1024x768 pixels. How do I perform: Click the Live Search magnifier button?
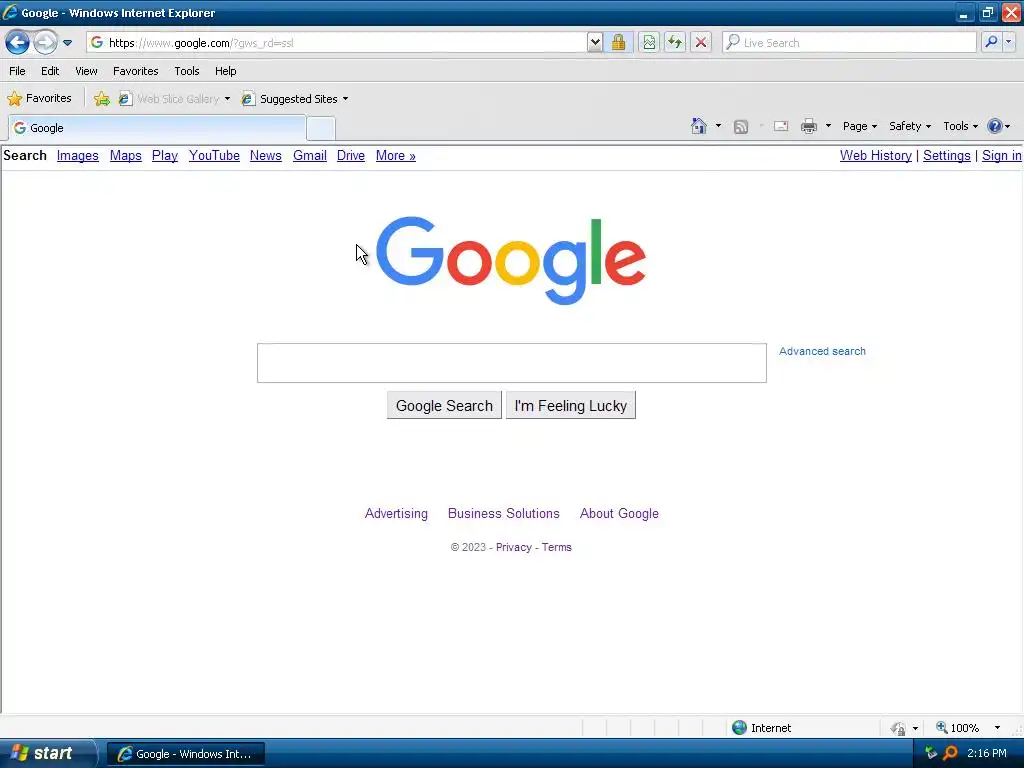pos(991,42)
